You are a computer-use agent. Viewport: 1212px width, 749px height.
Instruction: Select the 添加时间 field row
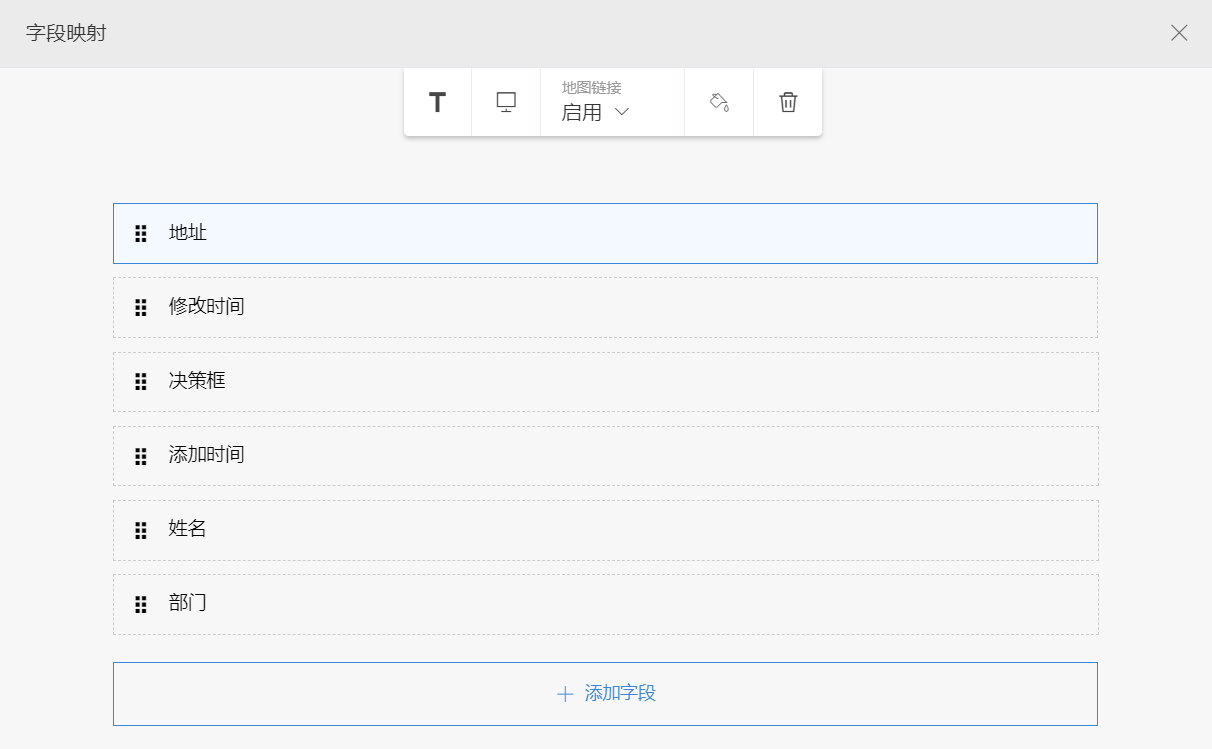pos(605,456)
